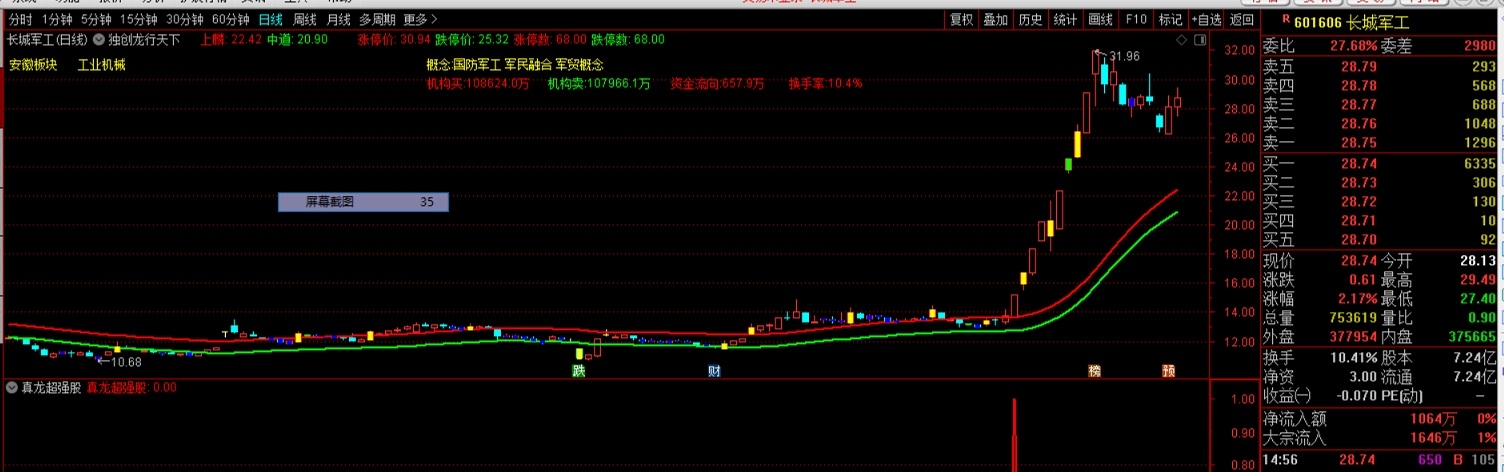
Task: Click the 返回 back button
Action: click(x=1242, y=19)
